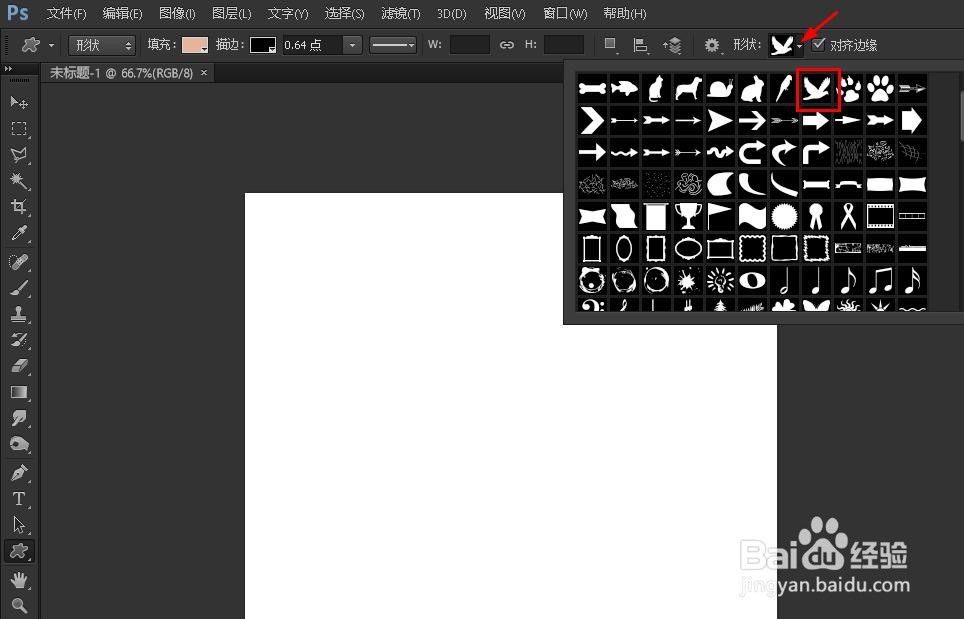
Task: Select the Gradient tool
Action: pyautogui.click(x=19, y=392)
